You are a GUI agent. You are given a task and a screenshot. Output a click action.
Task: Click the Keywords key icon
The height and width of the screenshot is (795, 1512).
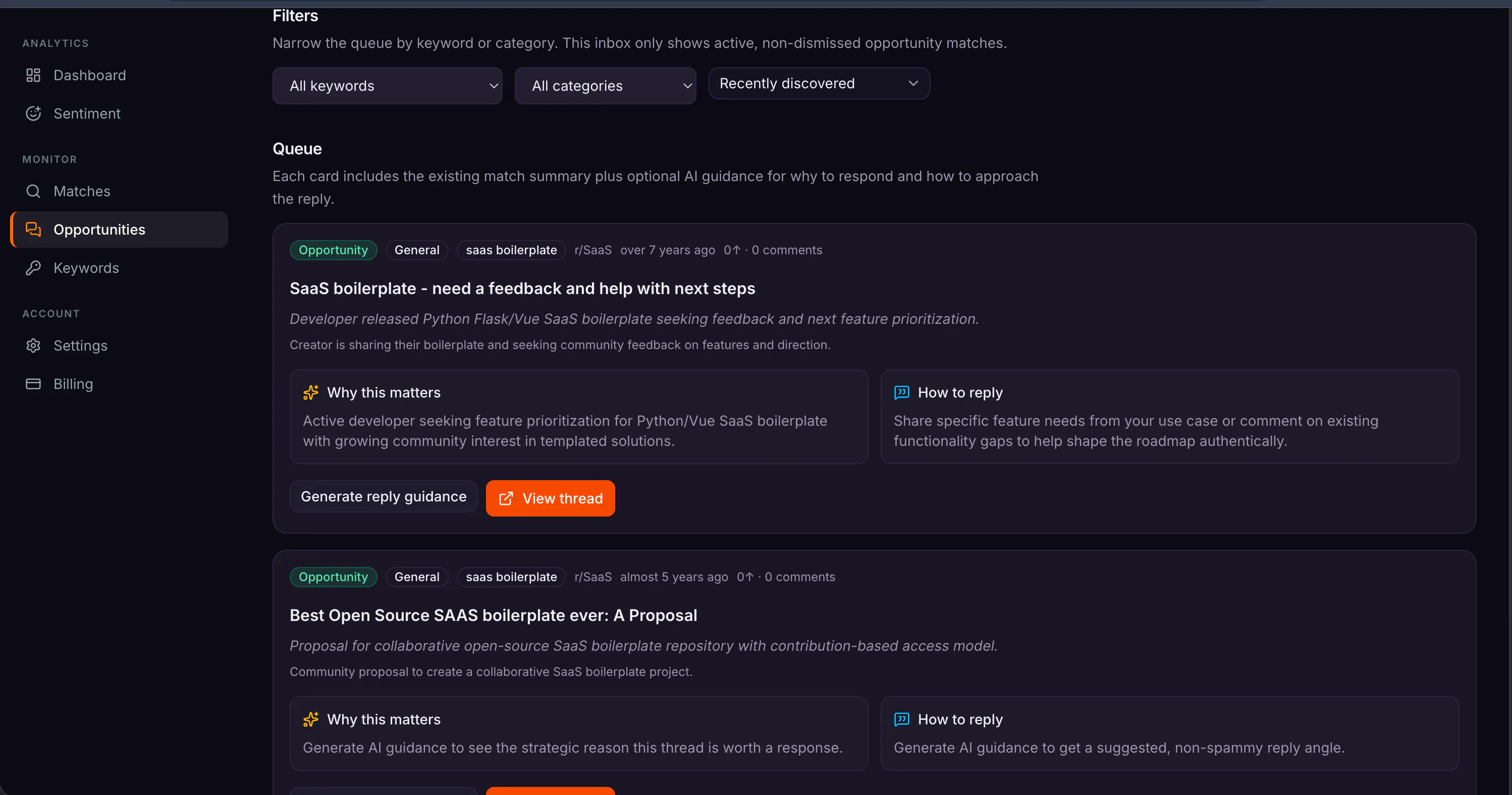click(x=33, y=267)
